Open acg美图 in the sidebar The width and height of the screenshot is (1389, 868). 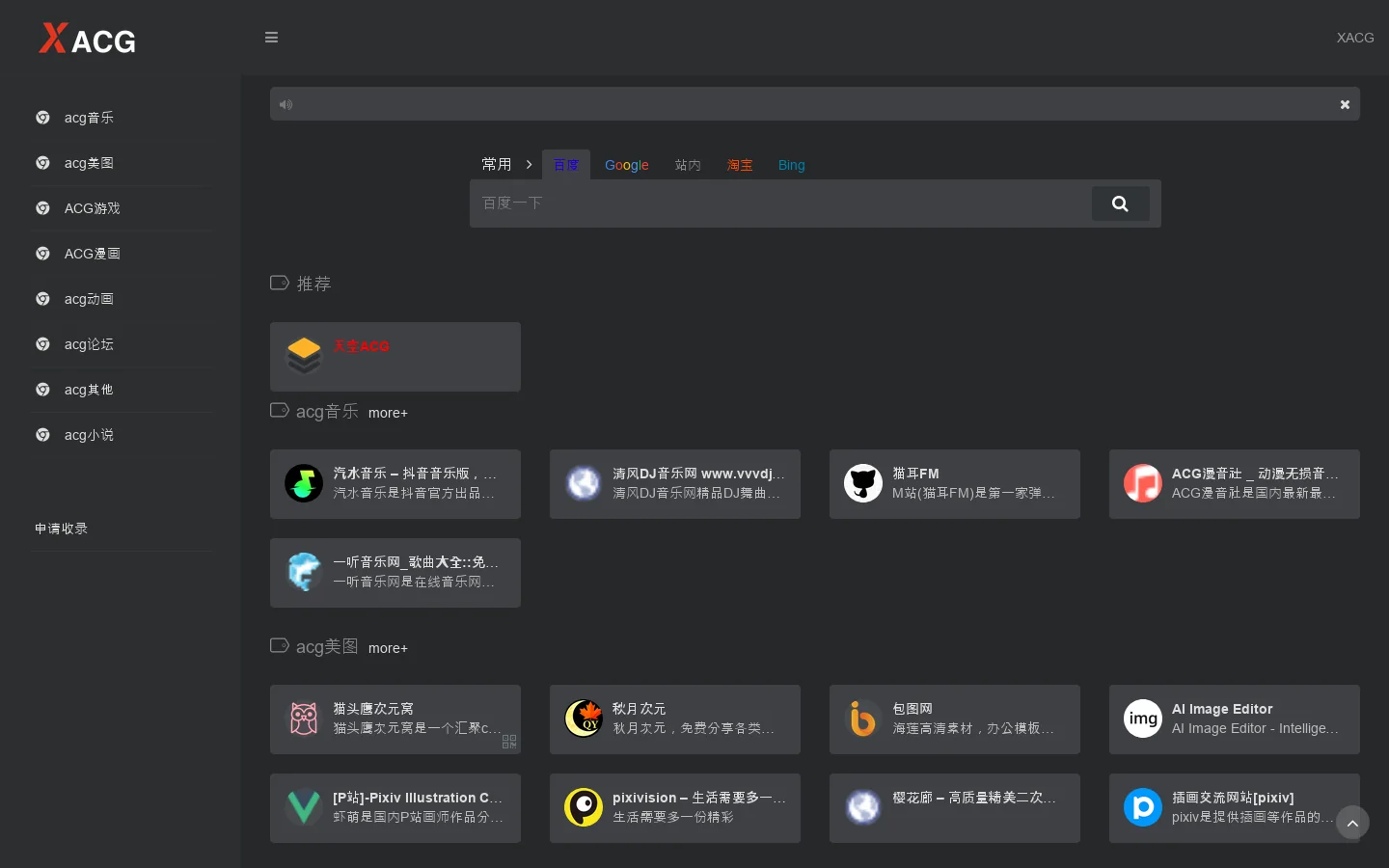pyautogui.click(x=89, y=163)
